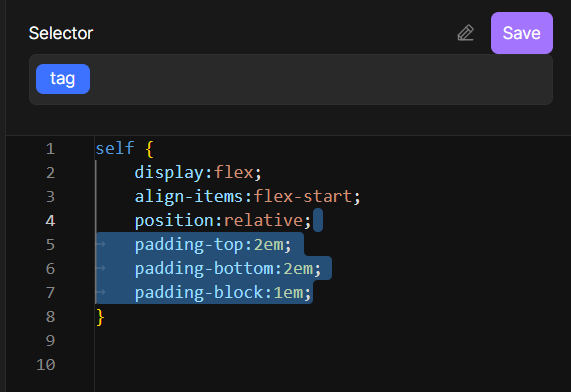Viewport: 571px width, 392px height.
Task: Click line number 8 in the gutter
Action: click(x=50, y=317)
